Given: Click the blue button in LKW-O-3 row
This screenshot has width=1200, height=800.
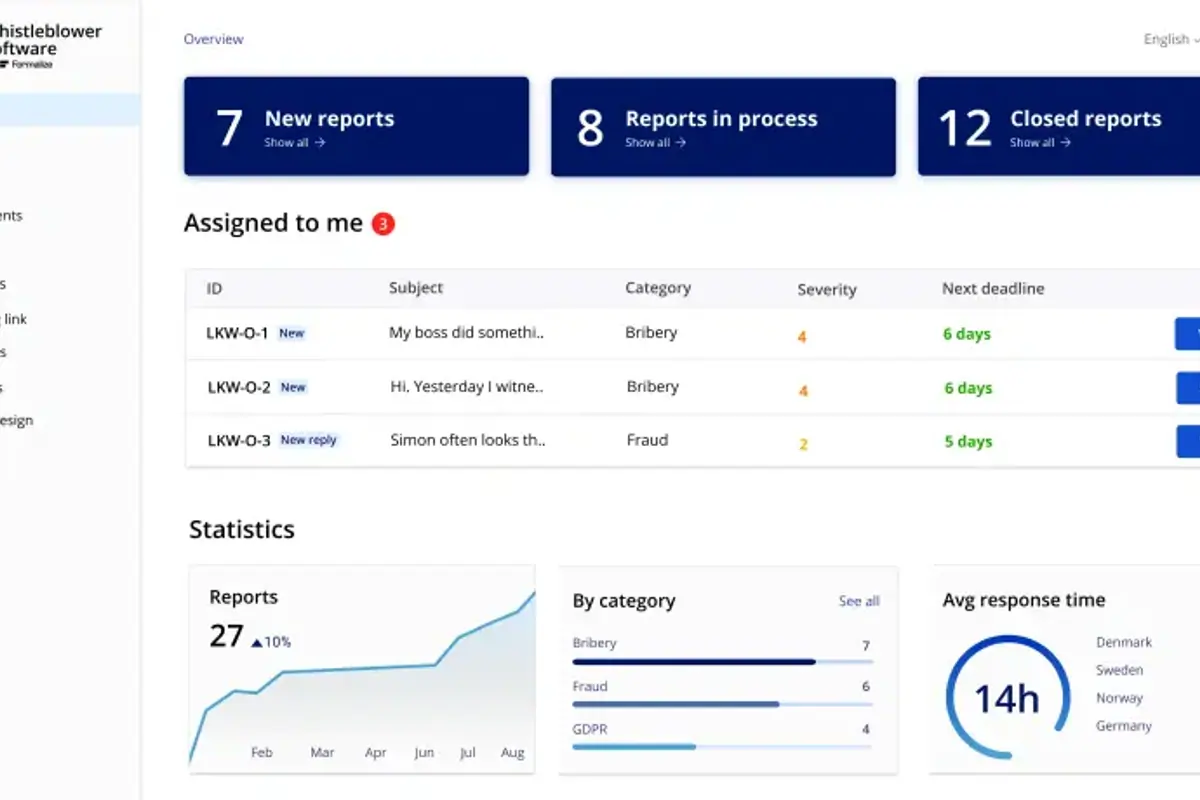Looking at the screenshot, I should (1187, 441).
